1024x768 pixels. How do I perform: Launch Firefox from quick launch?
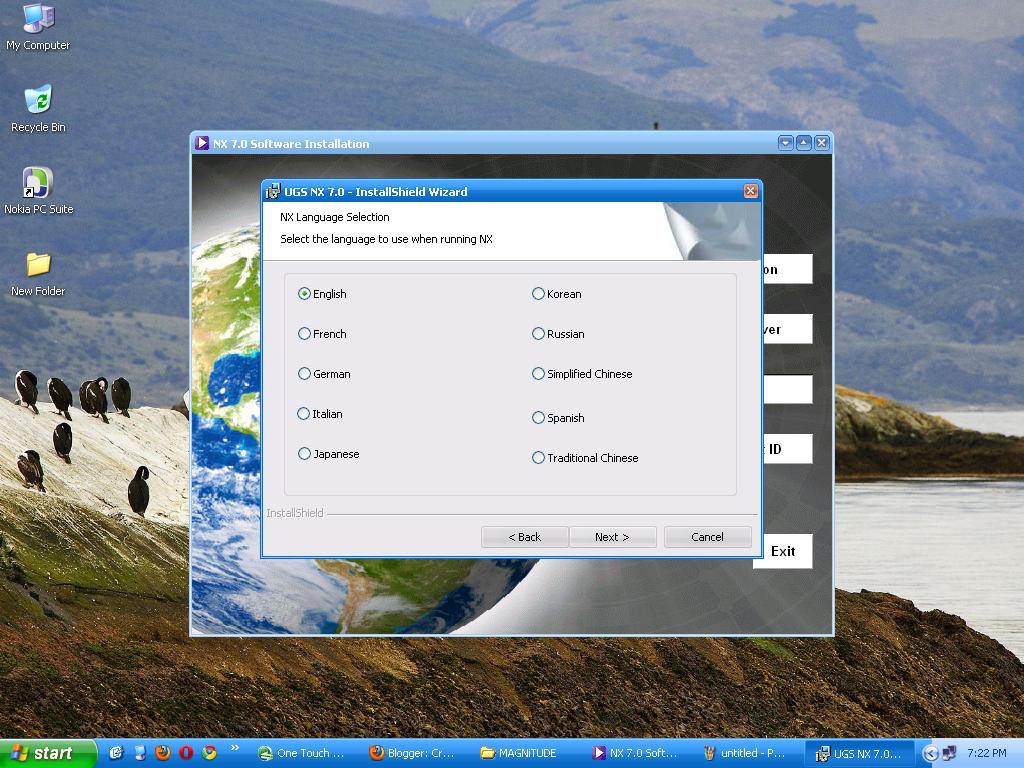coord(163,753)
